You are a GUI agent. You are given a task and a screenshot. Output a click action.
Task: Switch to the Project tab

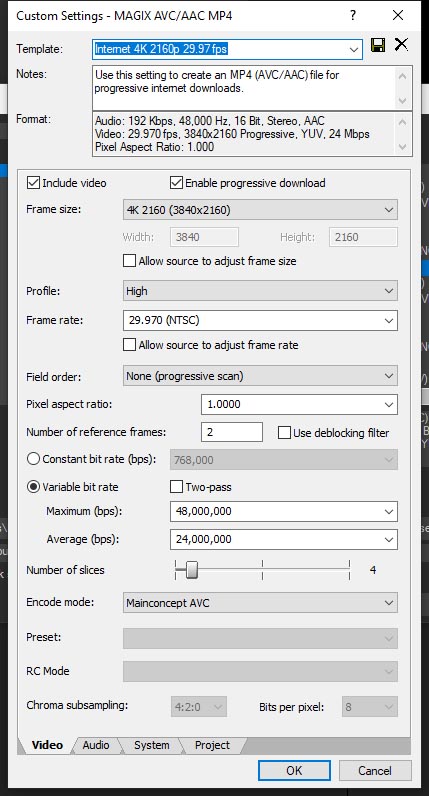(x=212, y=745)
